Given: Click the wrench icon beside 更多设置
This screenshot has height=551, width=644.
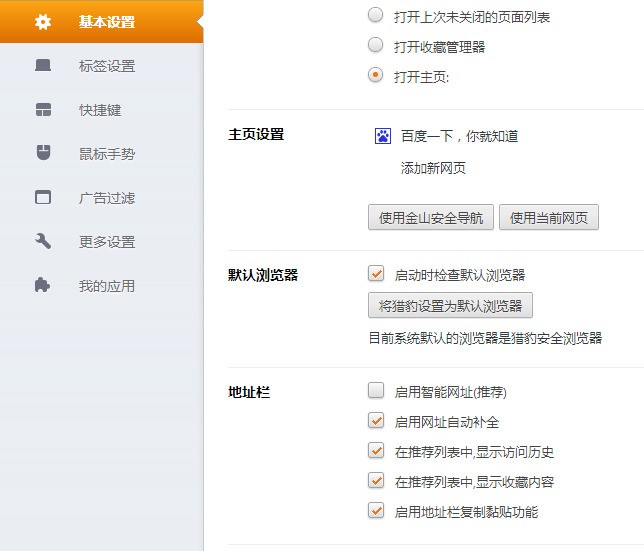Looking at the screenshot, I should coord(43,241).
